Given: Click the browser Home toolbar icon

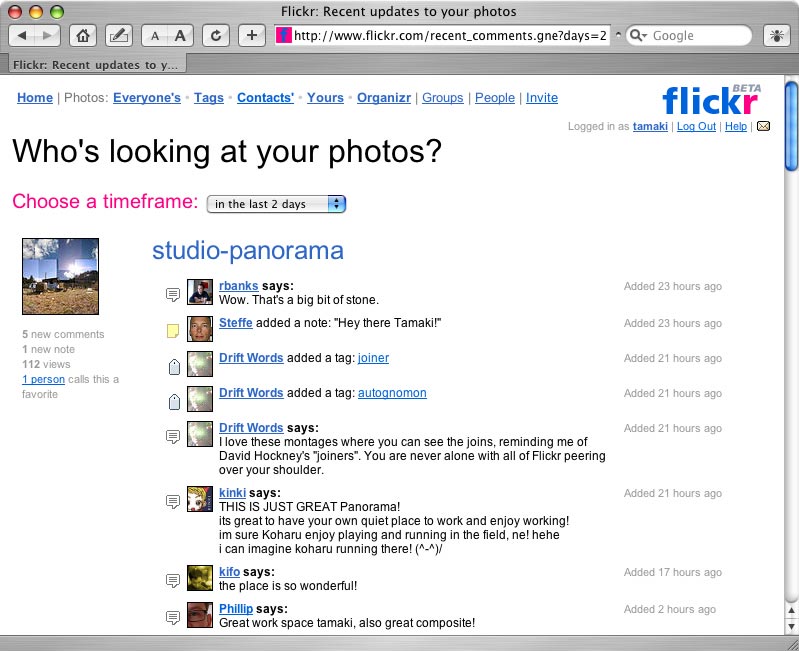Looking at the screenshot, I should point(85,35).
